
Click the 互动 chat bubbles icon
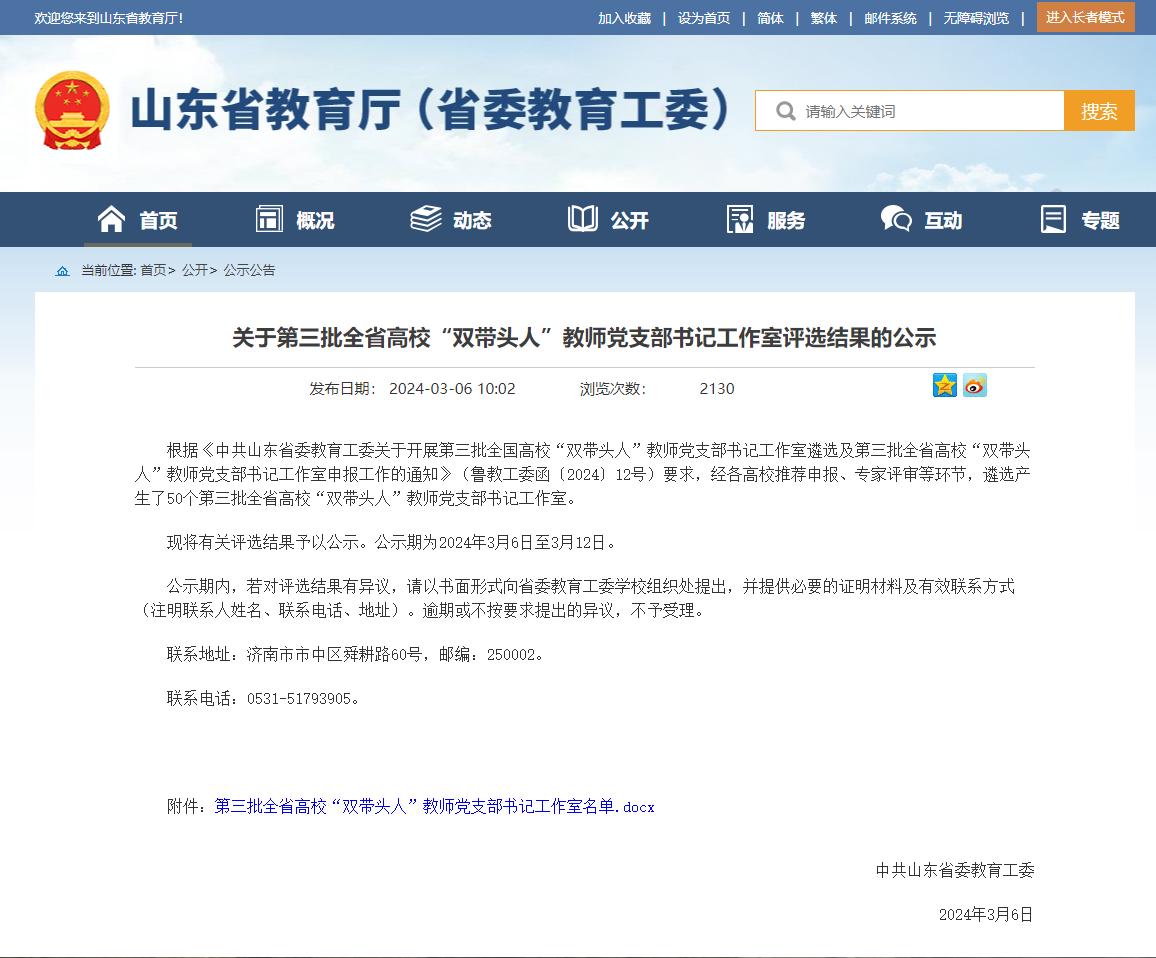coord(895,219)
